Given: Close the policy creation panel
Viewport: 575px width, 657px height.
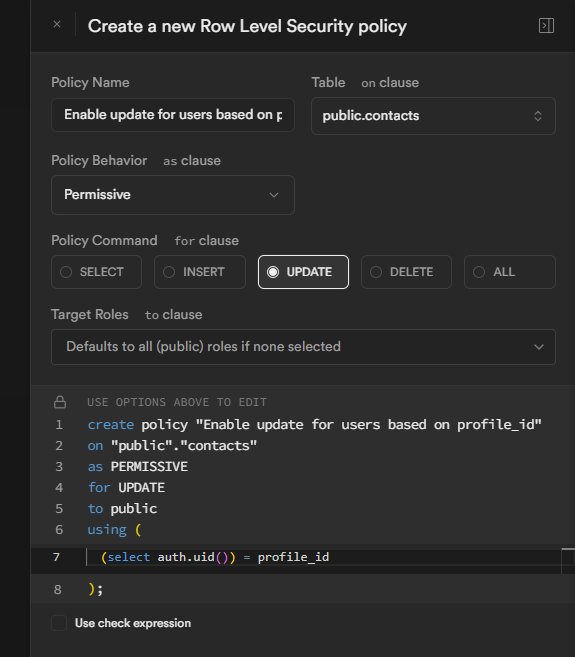Looking at the screenshot, I should (57, 24).
